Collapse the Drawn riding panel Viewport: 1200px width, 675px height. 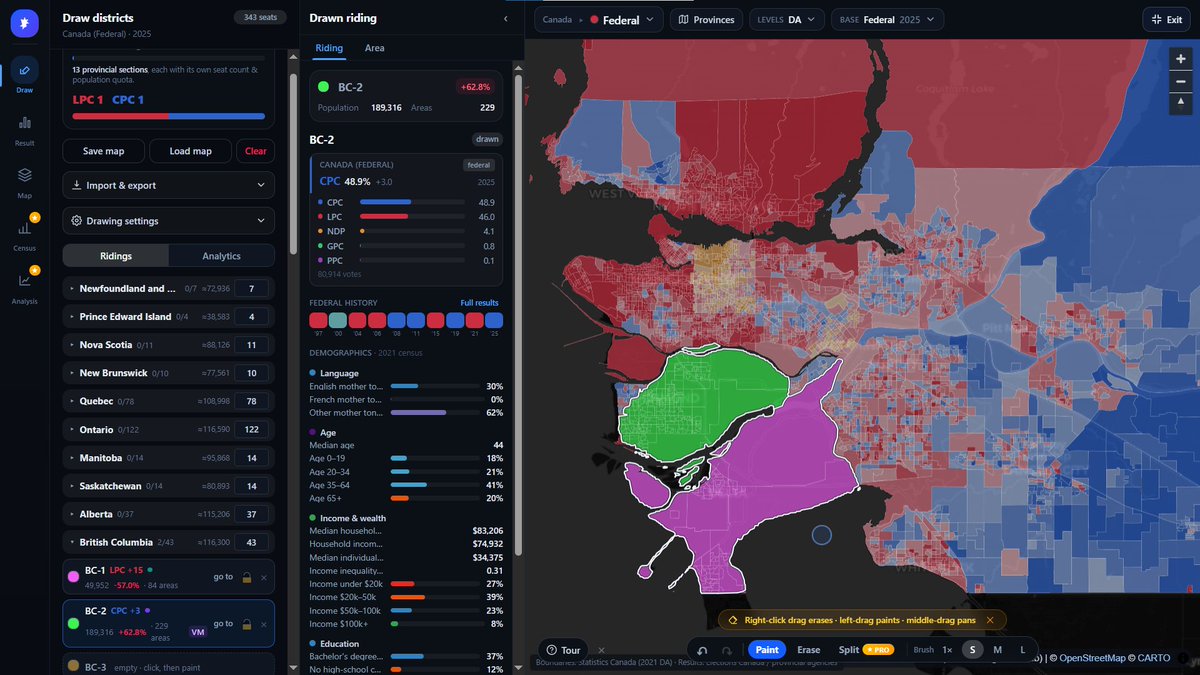coord(506,19)
